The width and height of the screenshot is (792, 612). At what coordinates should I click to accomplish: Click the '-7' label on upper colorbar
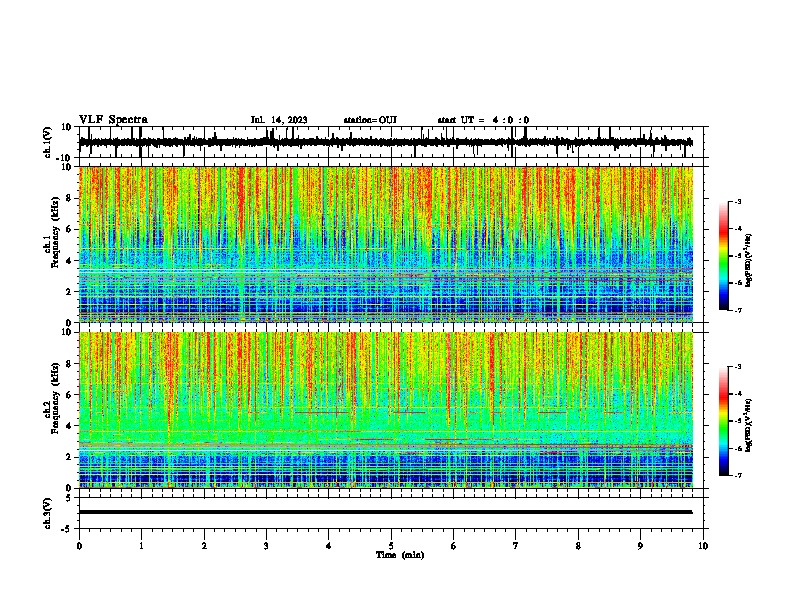(737, 310)
